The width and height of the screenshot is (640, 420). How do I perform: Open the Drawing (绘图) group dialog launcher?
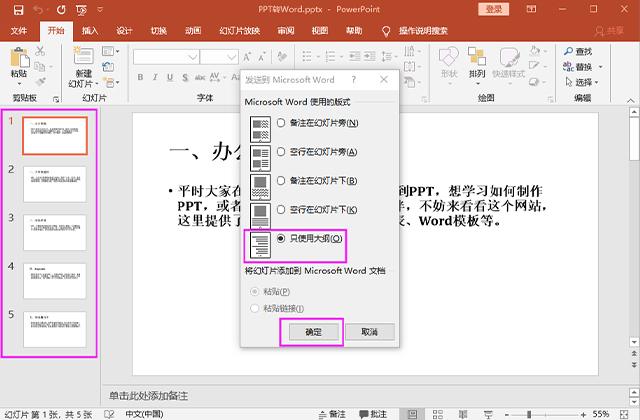click(551, 99)
